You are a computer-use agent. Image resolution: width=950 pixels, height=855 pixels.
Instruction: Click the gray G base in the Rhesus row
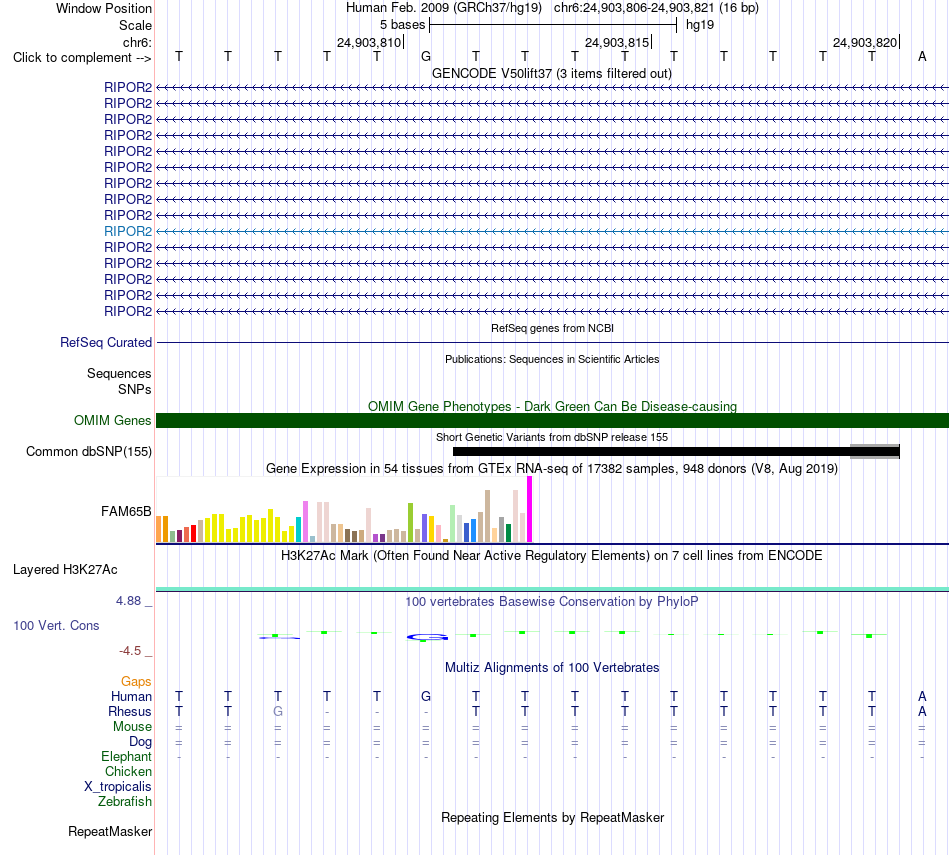(x=277, y=711)
